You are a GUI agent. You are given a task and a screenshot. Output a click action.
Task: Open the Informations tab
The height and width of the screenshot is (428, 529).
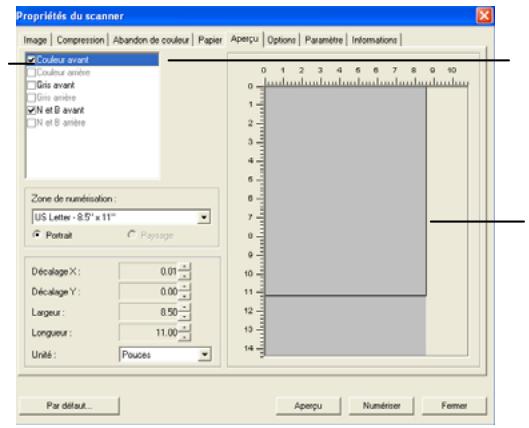click(x=374, y=40)
